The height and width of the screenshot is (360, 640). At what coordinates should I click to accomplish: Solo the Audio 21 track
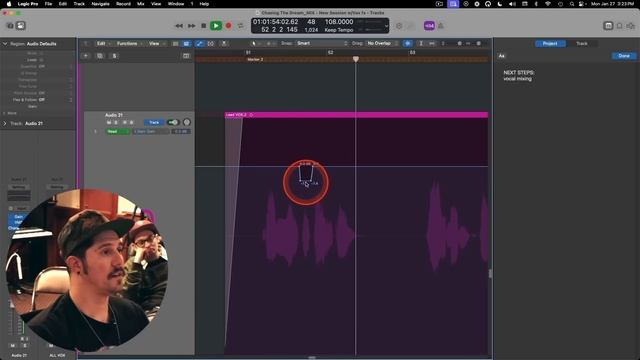(116, 122)
